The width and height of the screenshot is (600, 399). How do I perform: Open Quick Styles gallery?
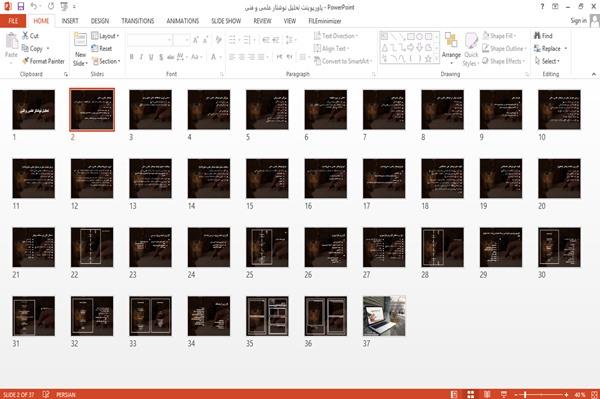coord(471,40)
